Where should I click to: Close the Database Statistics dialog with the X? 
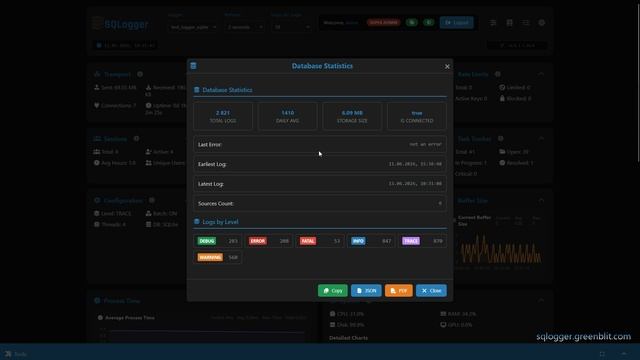447,66
